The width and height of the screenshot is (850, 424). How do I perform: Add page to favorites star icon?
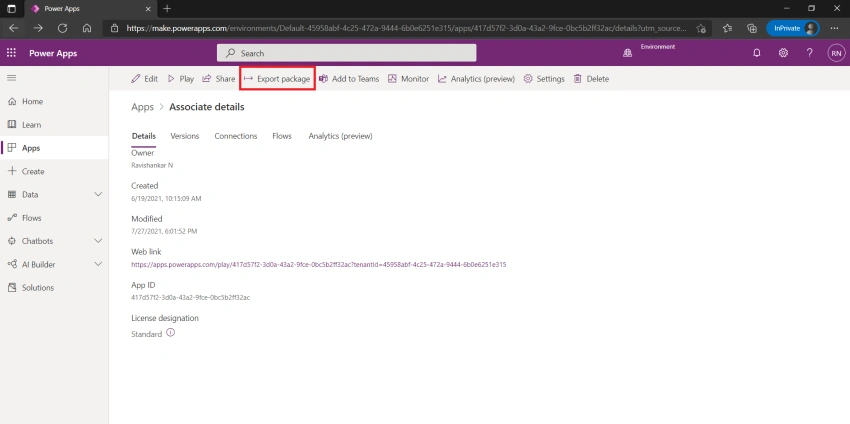[x=701, y=28]
